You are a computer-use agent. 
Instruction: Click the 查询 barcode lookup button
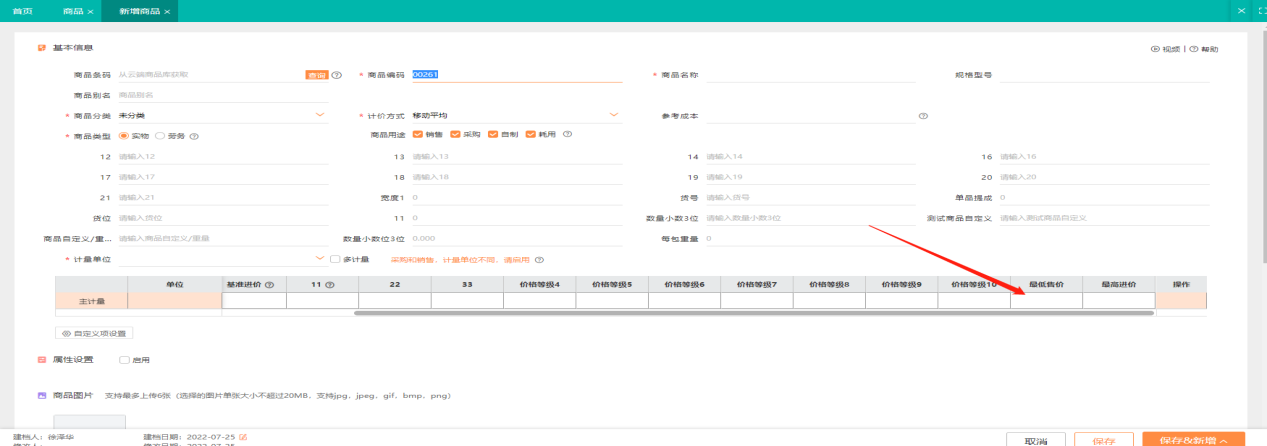click(317, 75)
